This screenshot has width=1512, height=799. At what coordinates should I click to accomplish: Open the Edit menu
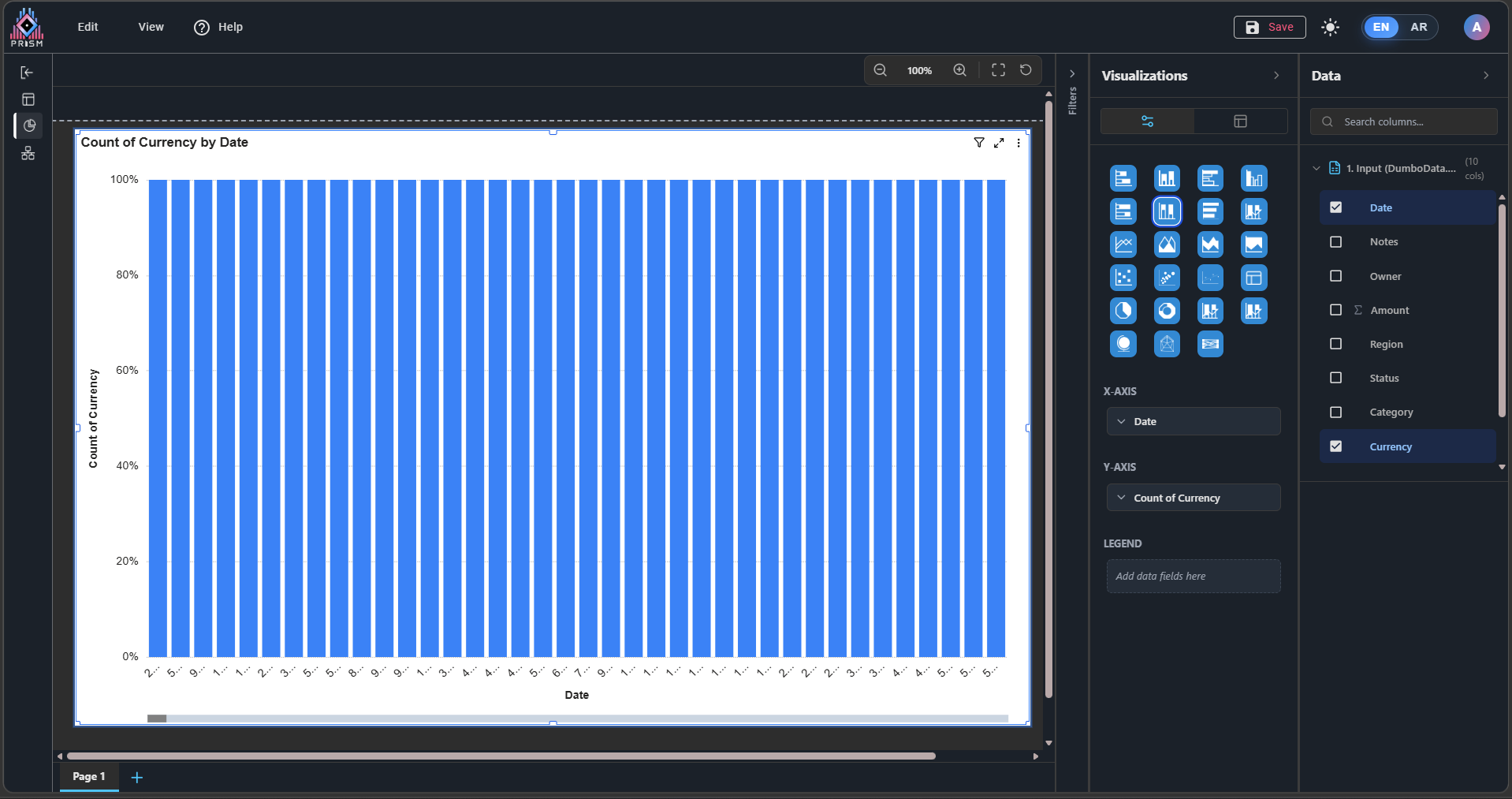tap(88, 27)
